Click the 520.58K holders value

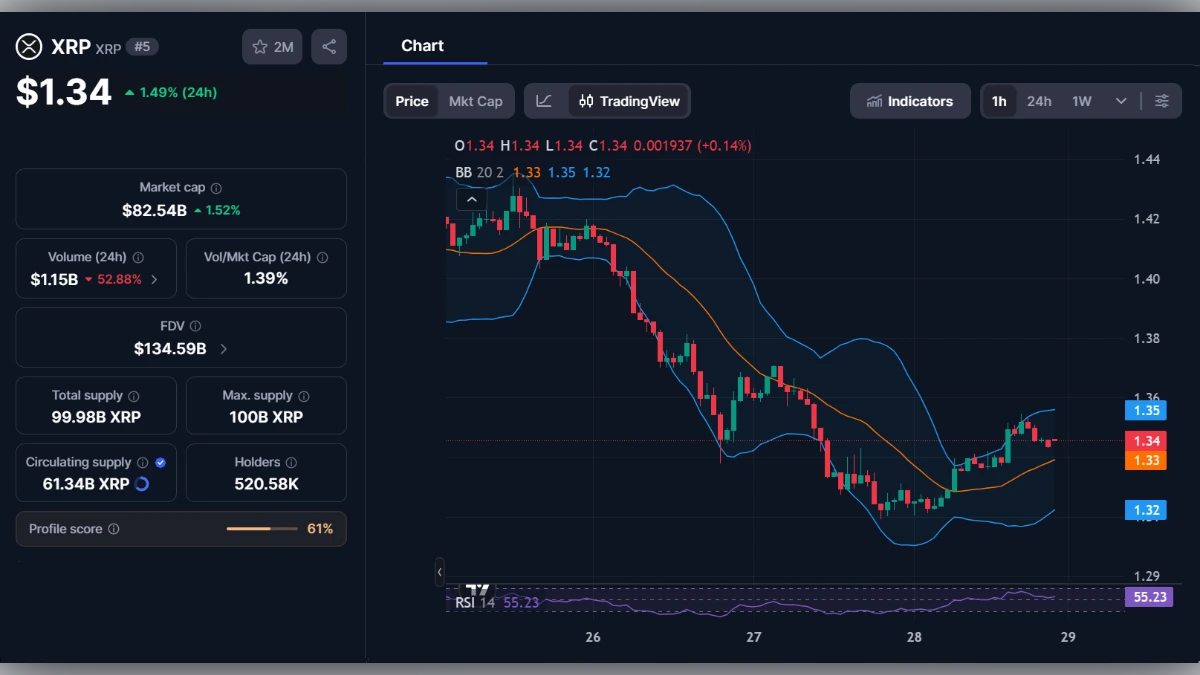pyautogui.click(x=266, y=484)
